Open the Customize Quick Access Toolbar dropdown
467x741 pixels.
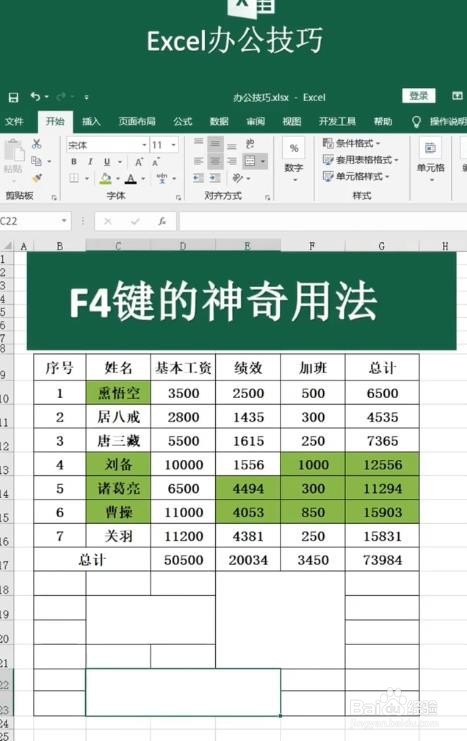coord(86,97)
